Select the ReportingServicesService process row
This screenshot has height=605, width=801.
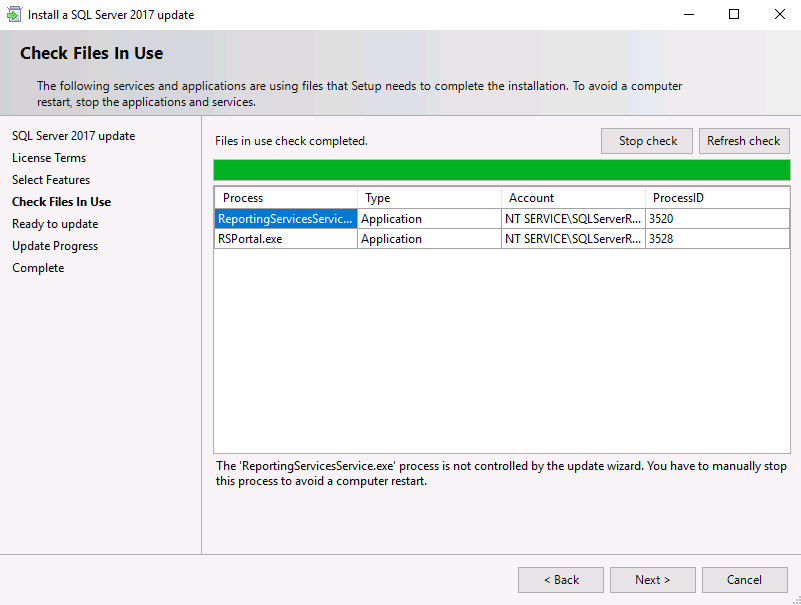(x=502, y=219)
